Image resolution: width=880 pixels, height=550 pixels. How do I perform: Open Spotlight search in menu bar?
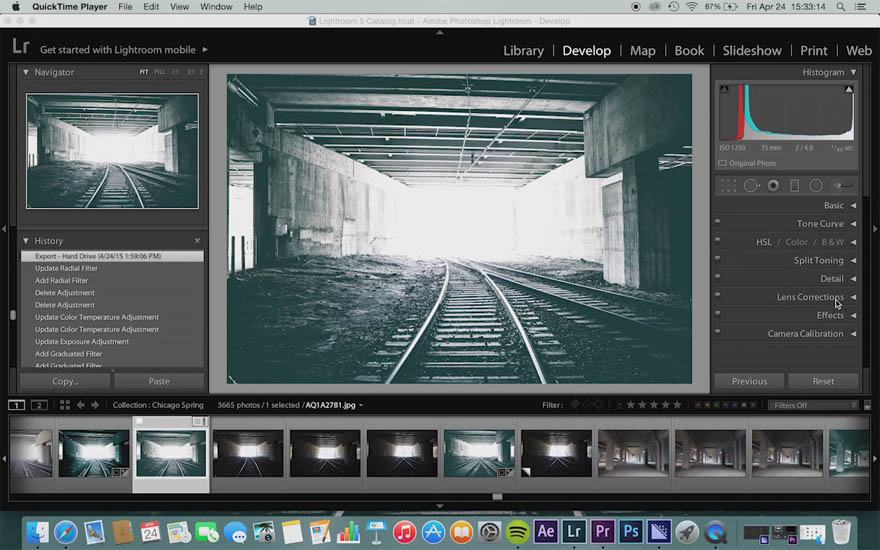point(840,7)
